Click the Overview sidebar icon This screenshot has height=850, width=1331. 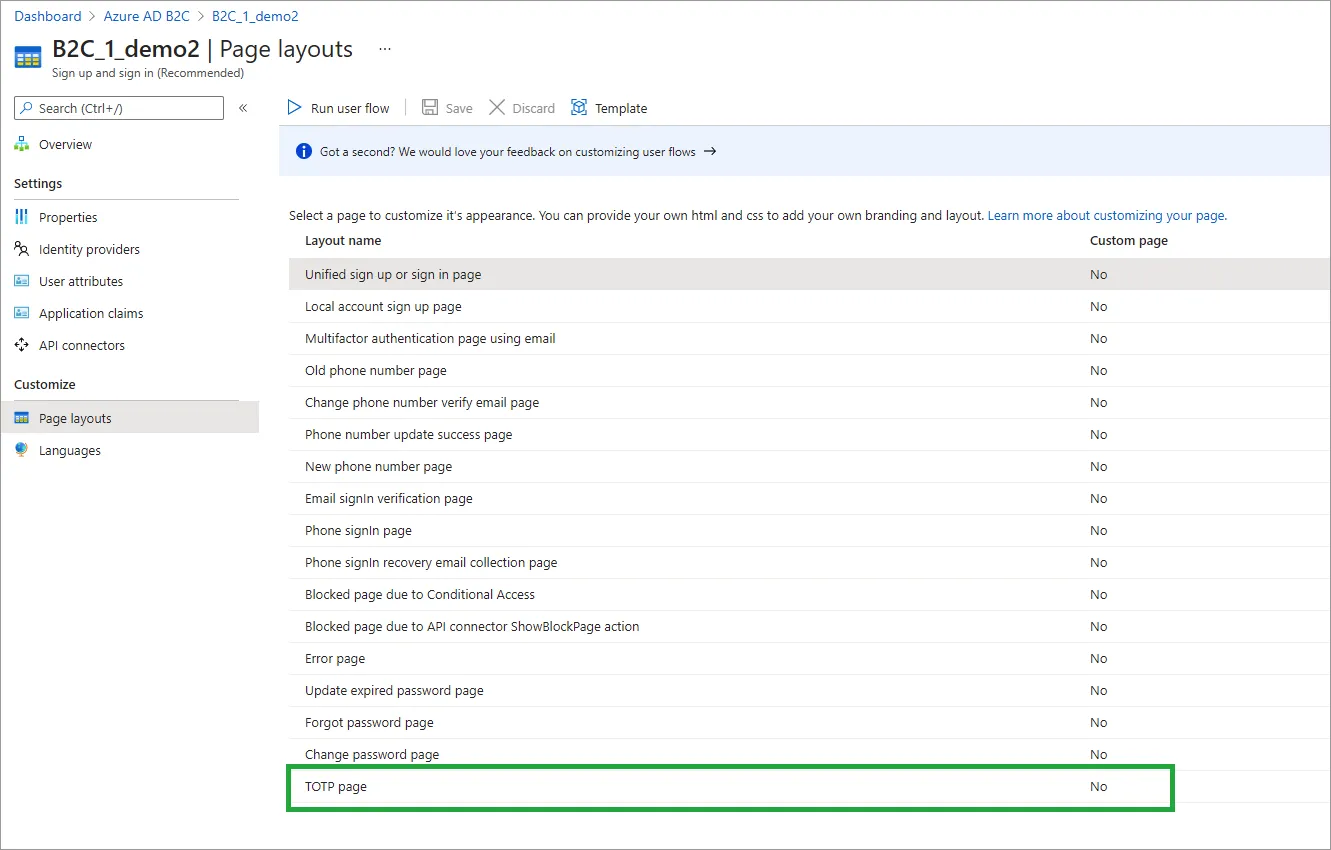22,145
